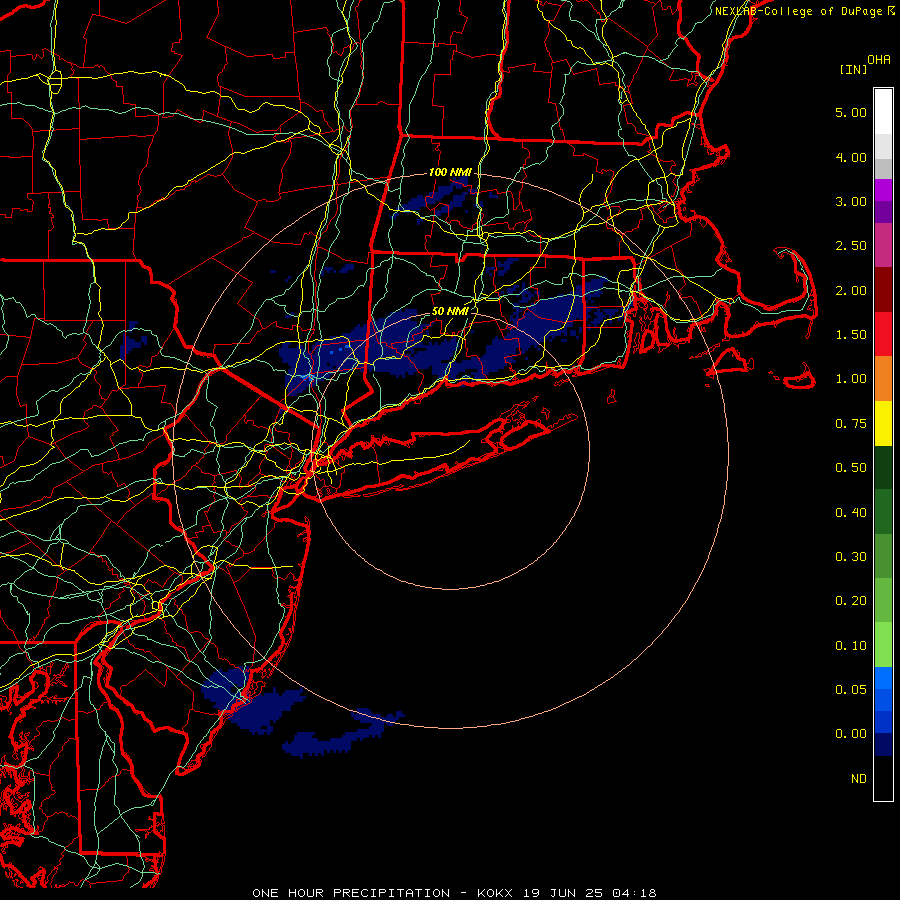Click the "OHA" product code label
The height and width of the screenshot is (900, 900).
click(x=879, y=60)
